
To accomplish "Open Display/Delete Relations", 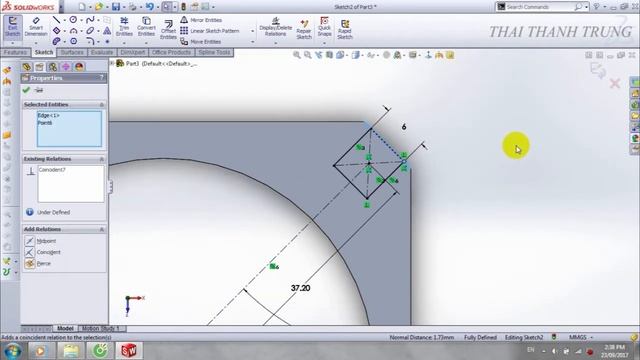I will 276,27.
